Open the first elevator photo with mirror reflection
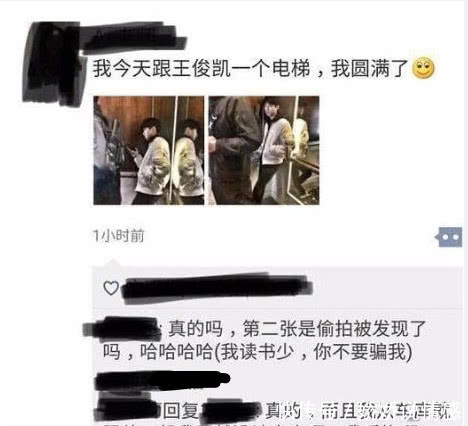The image size is (468, 426). (x=149, y=150)
